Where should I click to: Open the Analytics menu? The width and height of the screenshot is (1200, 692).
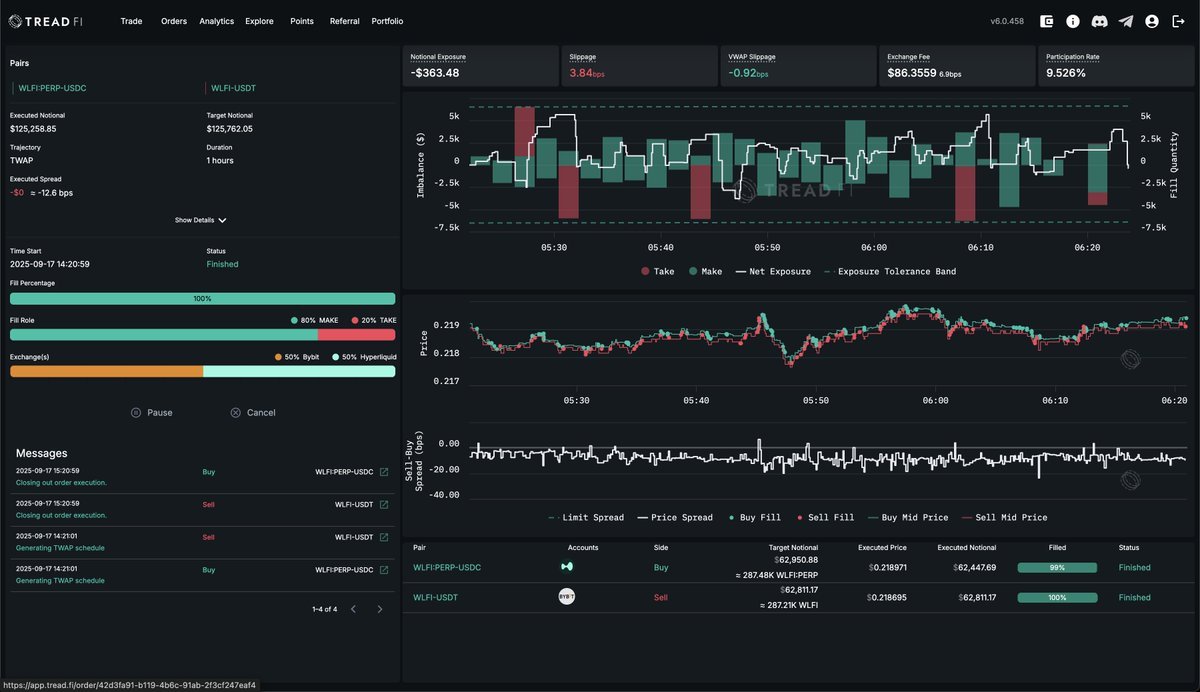point(216,21)
